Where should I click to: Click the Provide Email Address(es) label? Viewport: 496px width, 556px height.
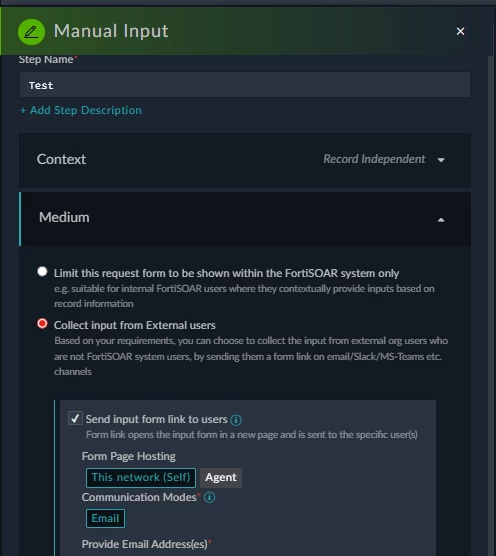pyautogui.click(x=146, y=544)
